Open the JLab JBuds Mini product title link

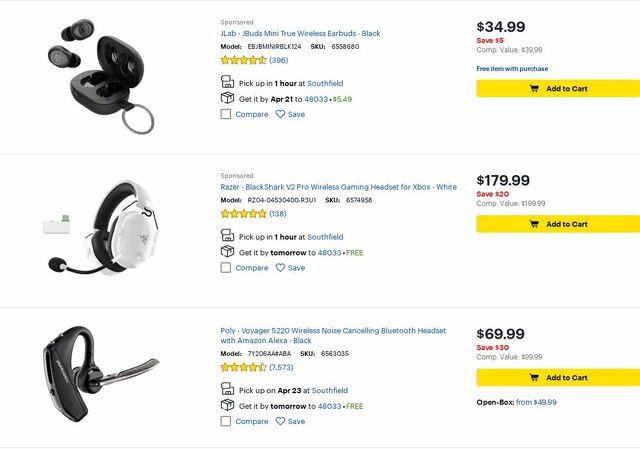(300, 33)
